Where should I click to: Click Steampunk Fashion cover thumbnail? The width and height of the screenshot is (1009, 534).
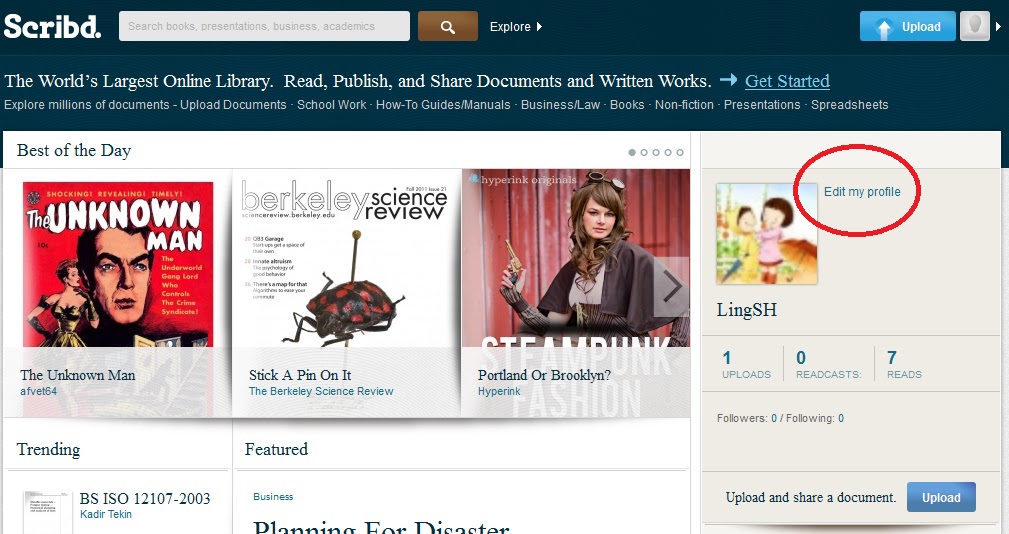tap(575, 259)
